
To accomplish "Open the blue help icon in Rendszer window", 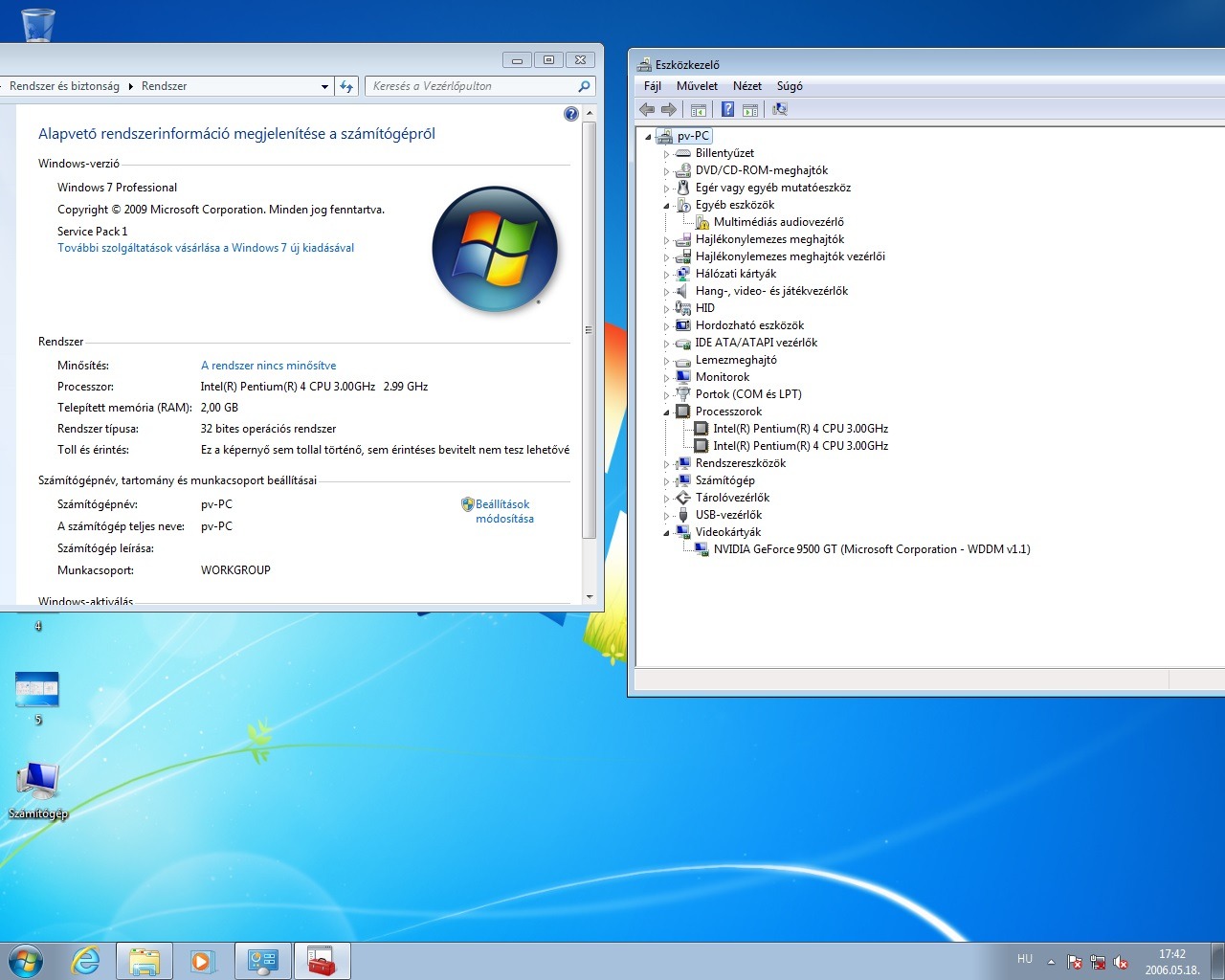I will pyautogui.click(x=571, y=114).
